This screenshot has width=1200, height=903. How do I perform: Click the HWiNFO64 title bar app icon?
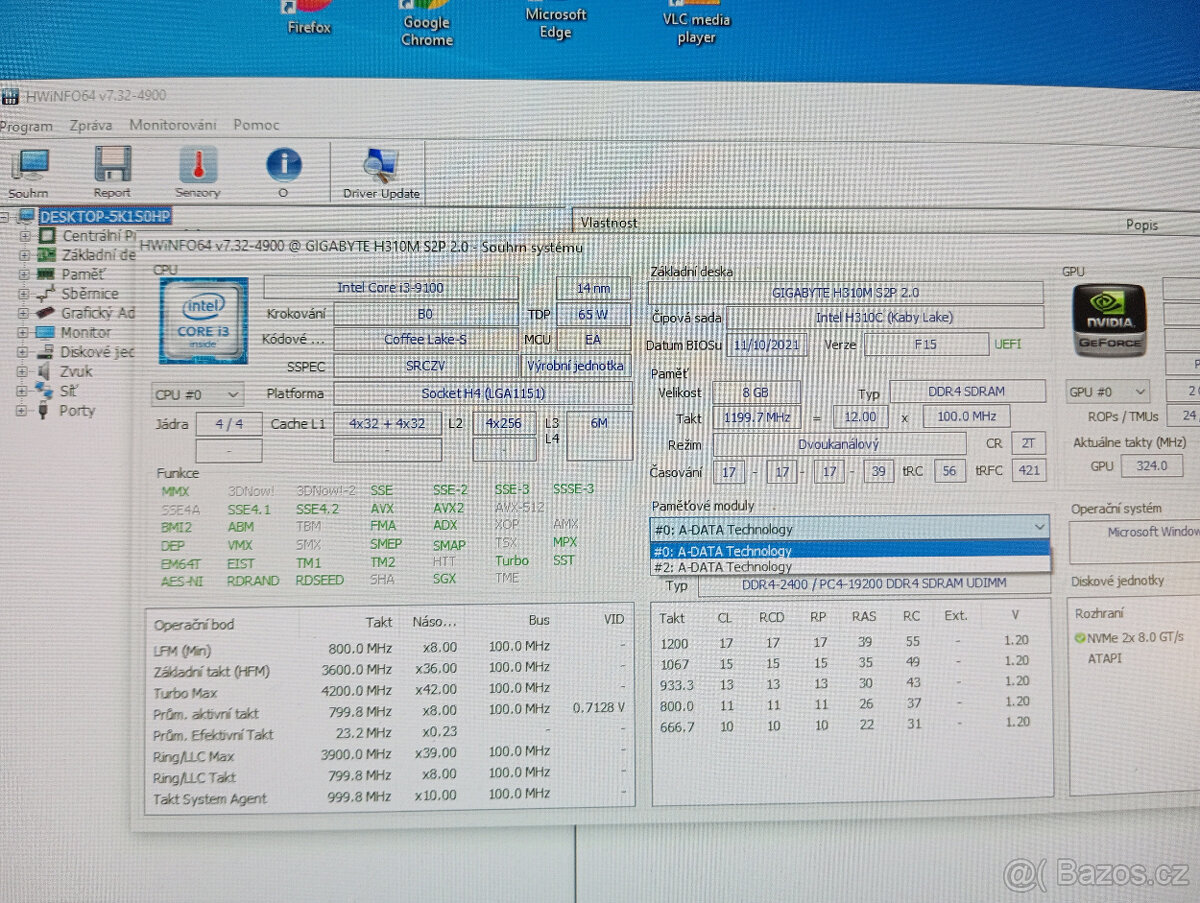10,96
